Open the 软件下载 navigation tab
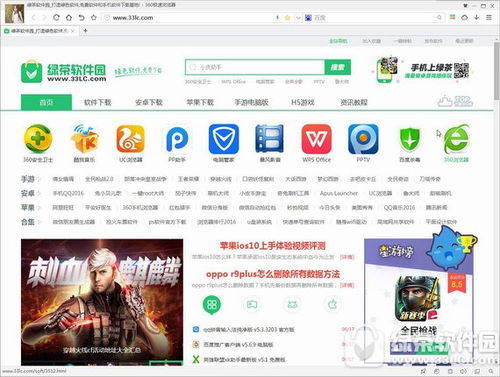 [x=97, y=102]
